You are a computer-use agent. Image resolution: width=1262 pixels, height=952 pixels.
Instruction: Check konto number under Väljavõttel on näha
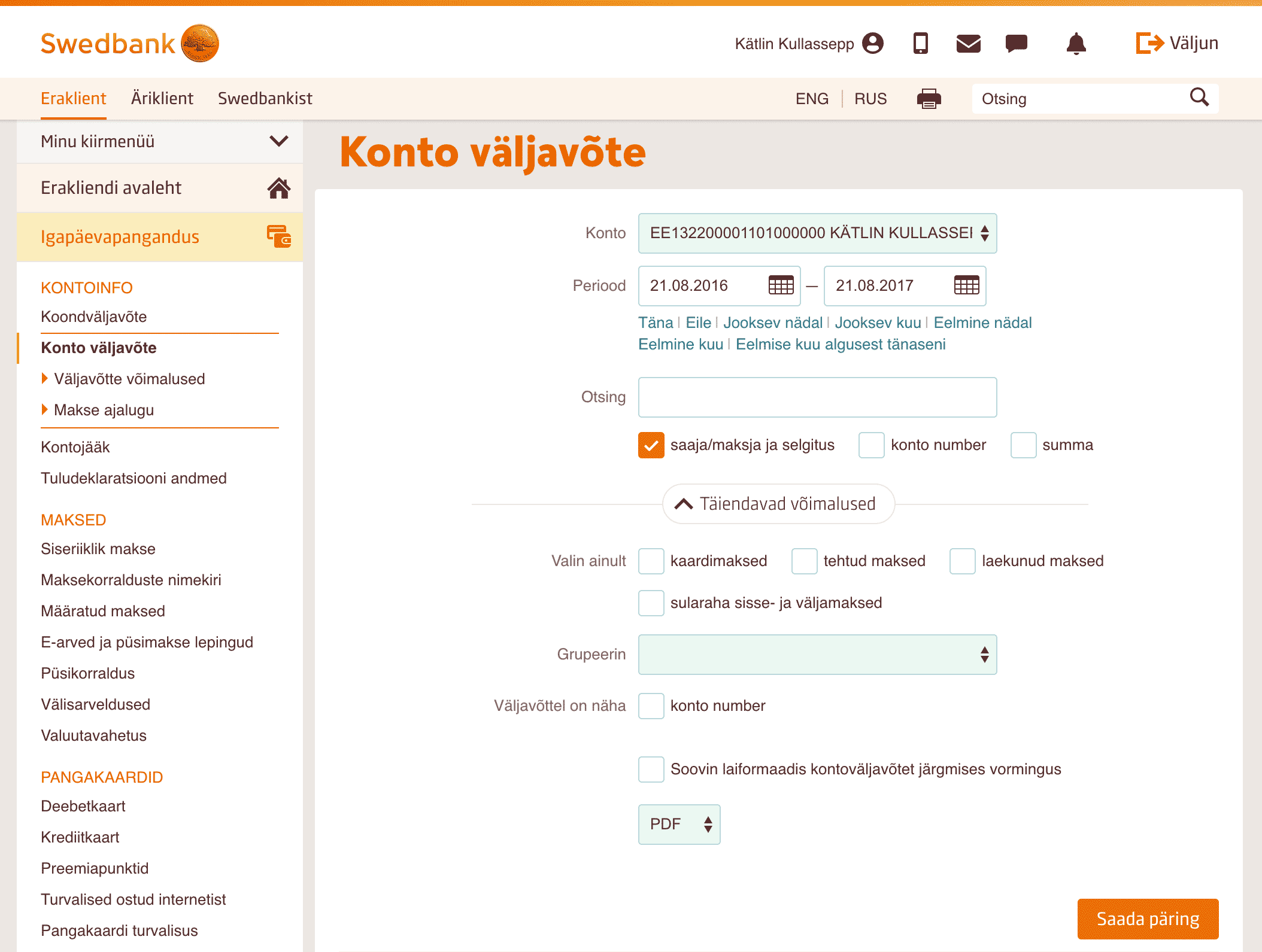(651, 705)
